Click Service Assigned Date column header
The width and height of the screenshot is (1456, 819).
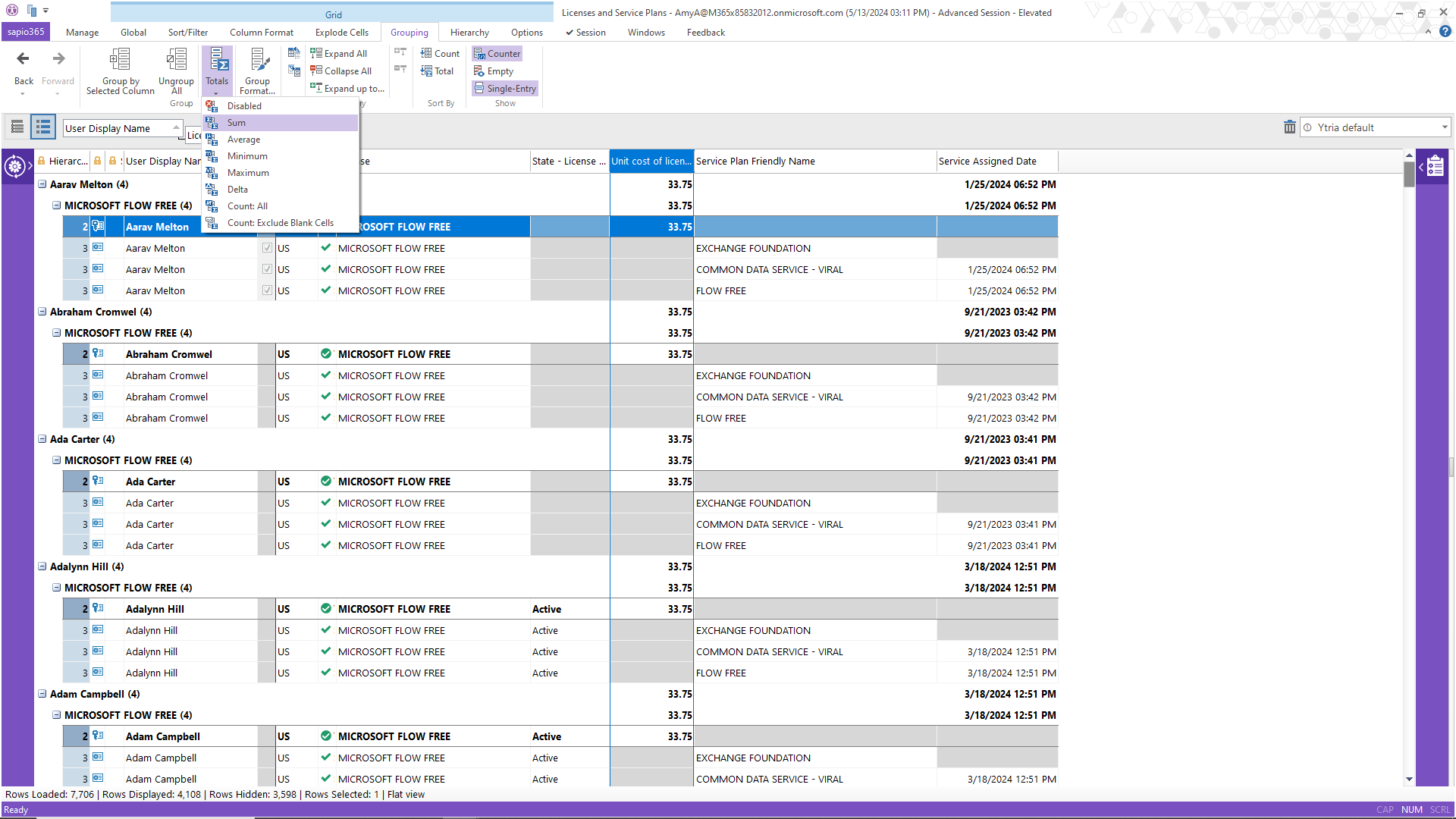(x=997, y=161)
